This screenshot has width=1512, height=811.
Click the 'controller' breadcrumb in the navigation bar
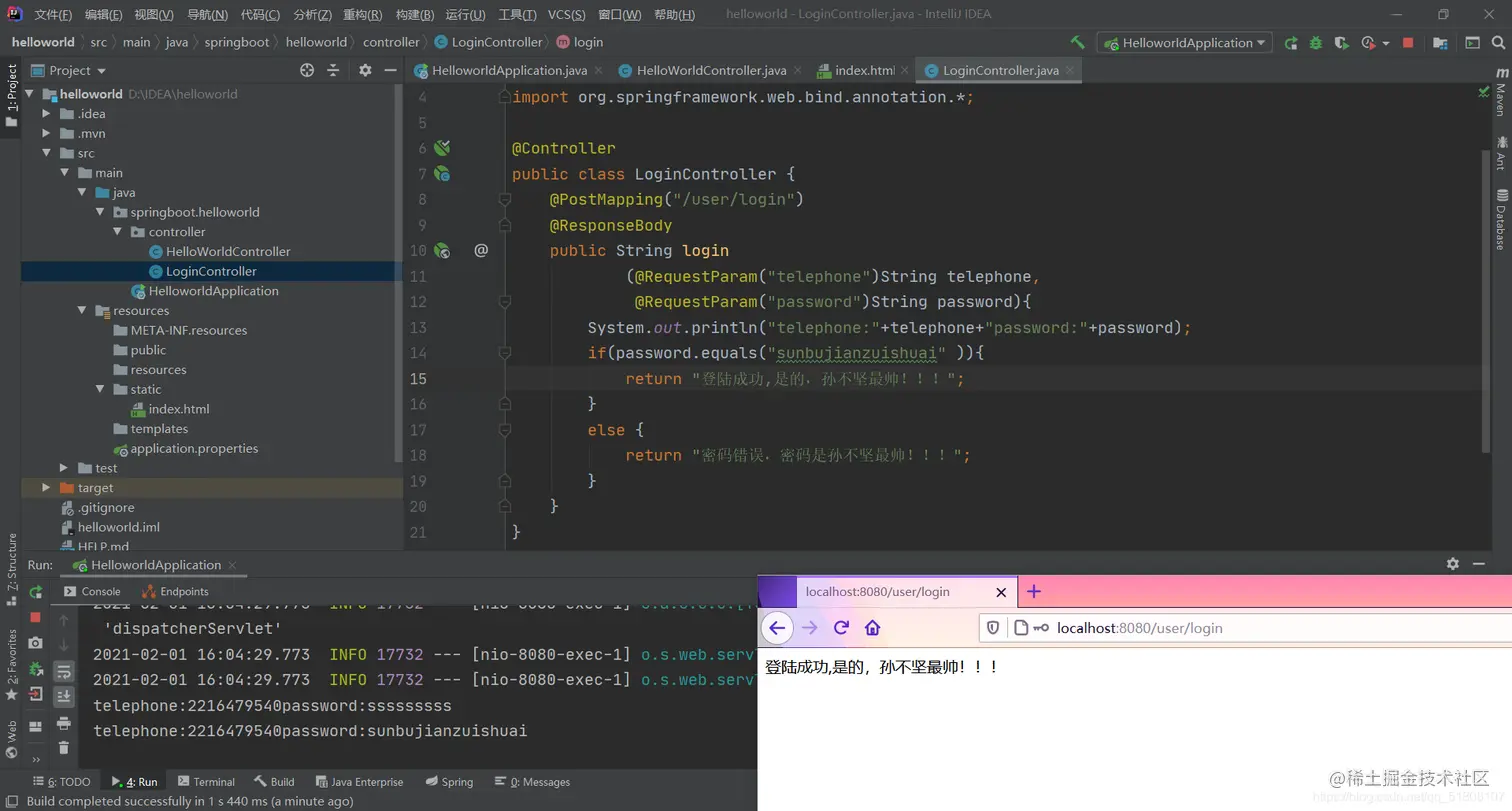point(391,42)
